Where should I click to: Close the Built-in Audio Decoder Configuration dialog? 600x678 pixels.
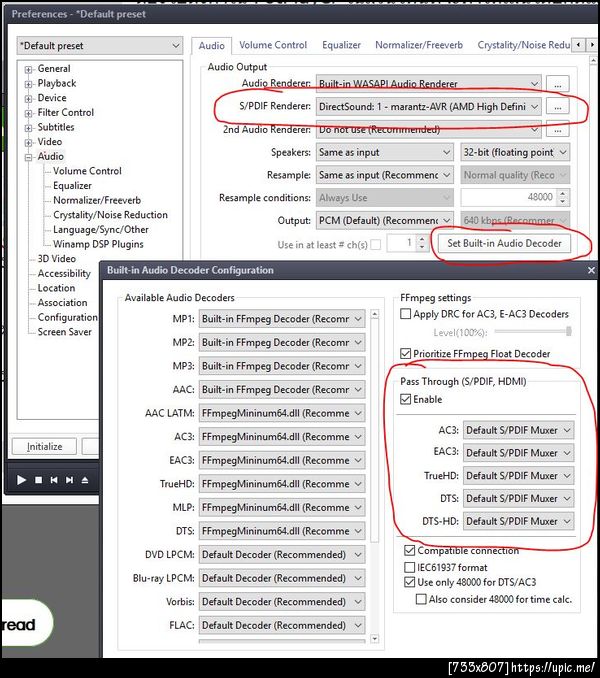tap(591, 270)
